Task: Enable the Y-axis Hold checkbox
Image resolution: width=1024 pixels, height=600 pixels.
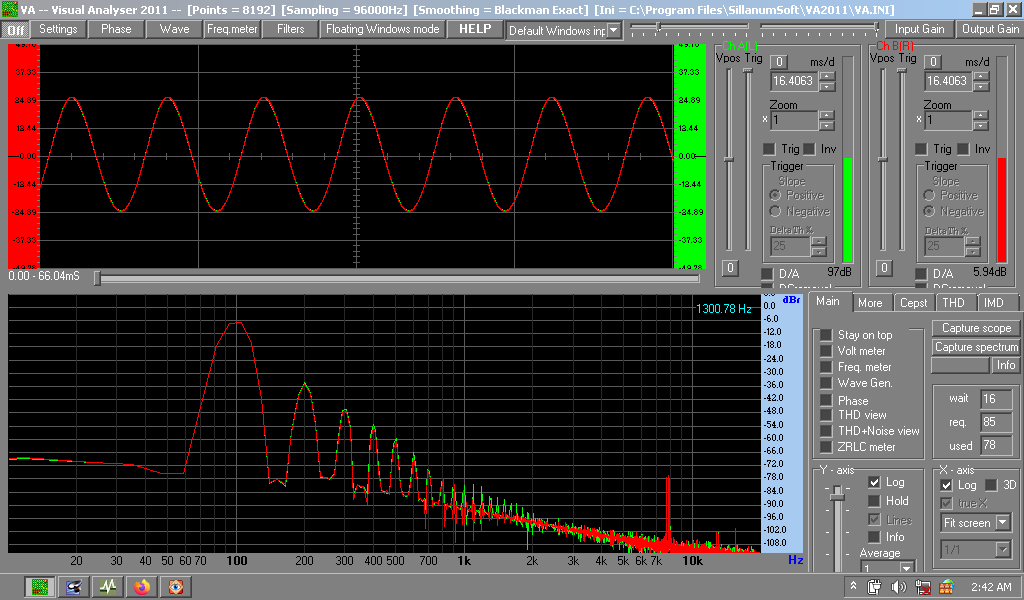Action: pos(874,501)
